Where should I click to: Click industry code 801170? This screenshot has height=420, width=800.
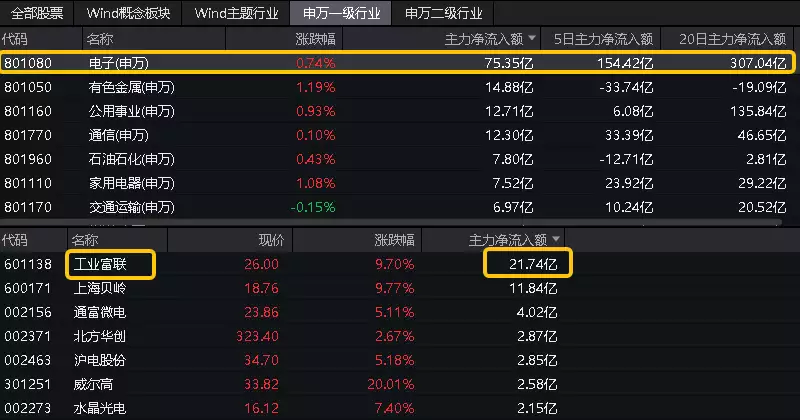[28, 207]
